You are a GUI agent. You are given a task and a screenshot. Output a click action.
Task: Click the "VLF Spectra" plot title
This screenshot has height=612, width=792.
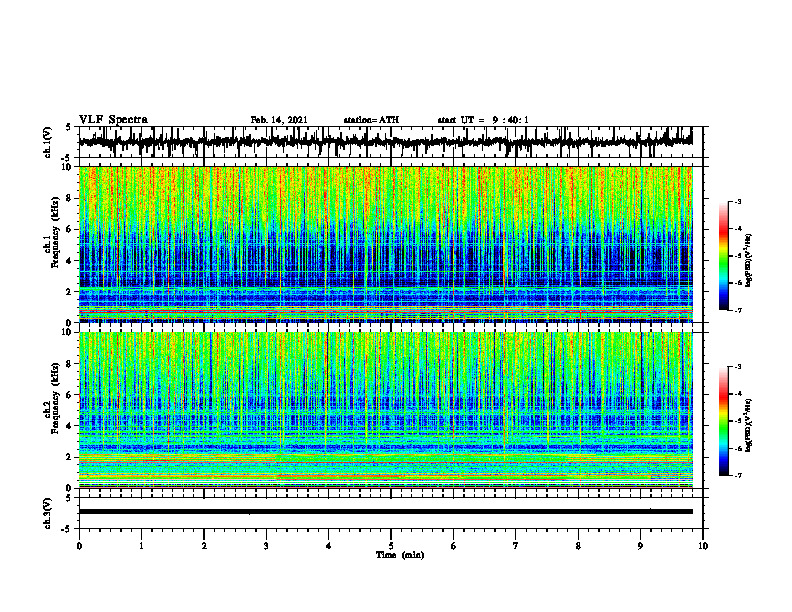tap(113, 120)
